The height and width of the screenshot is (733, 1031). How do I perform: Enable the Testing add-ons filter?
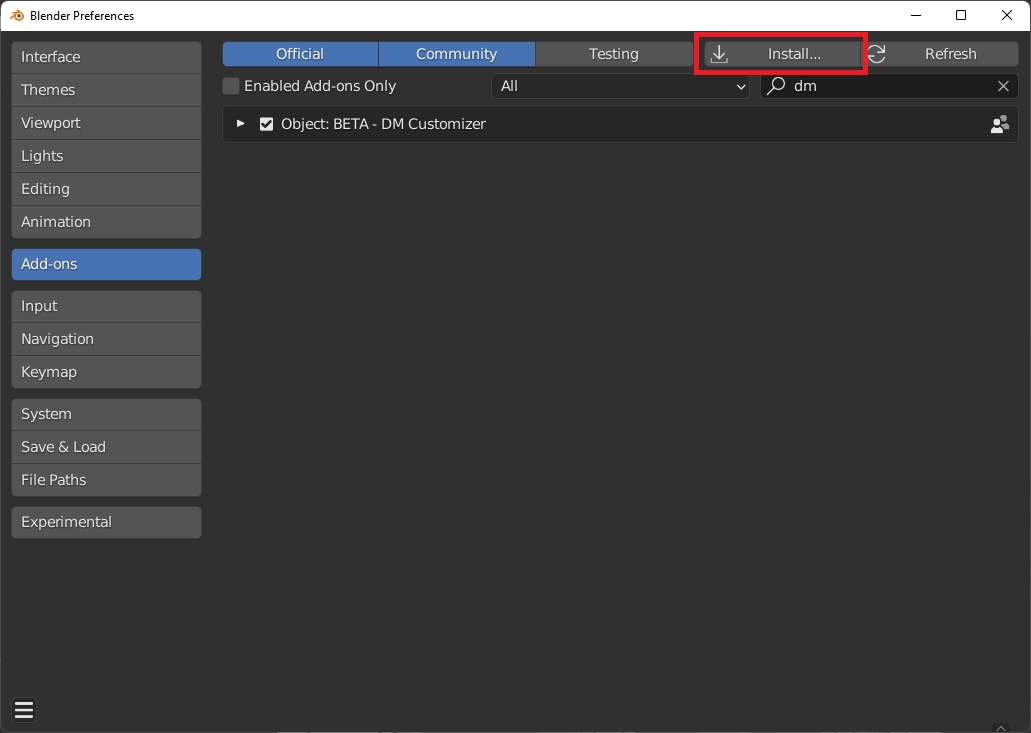tap(613, 54)
